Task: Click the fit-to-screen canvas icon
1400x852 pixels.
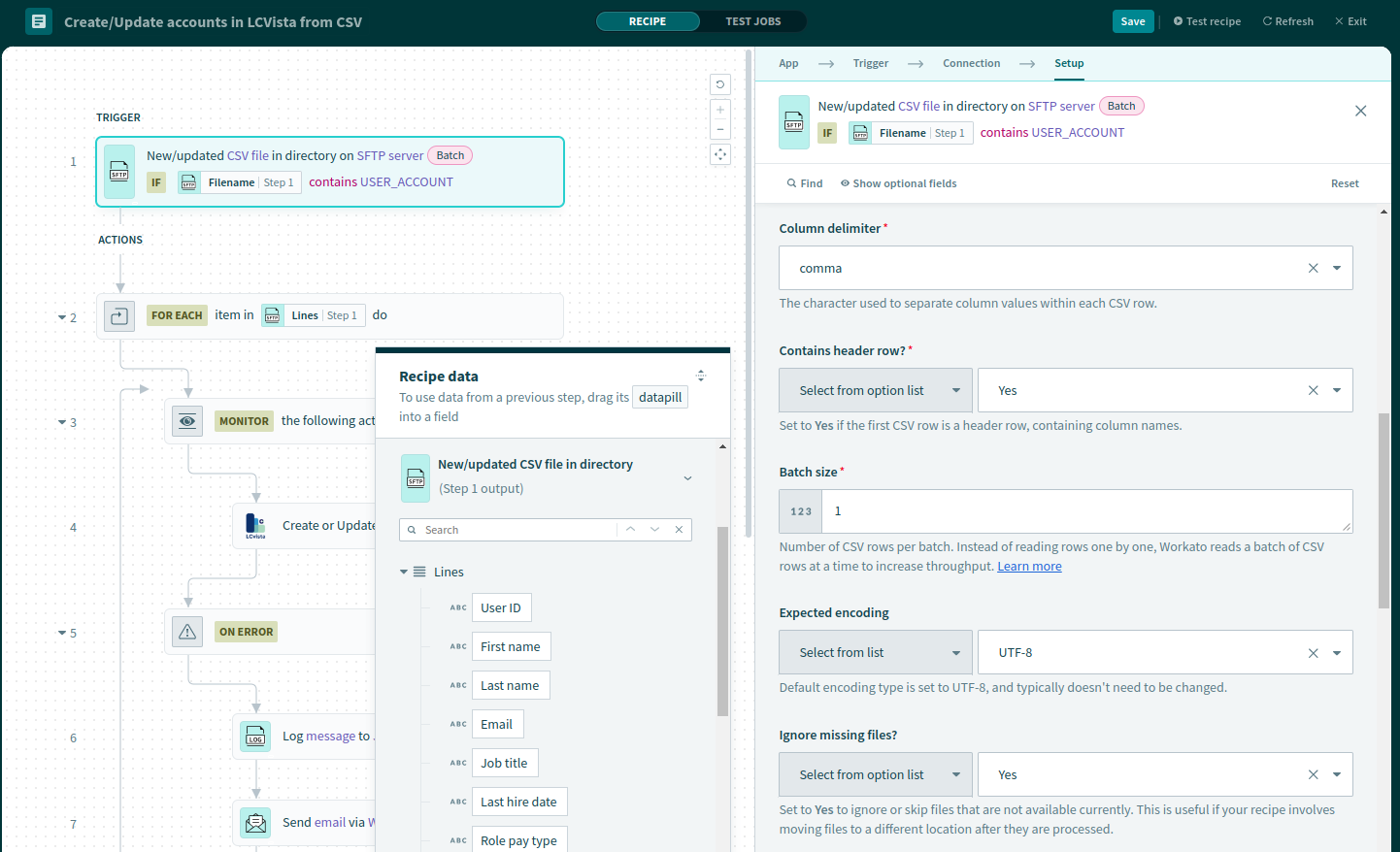Action: [x=720, y=154]
